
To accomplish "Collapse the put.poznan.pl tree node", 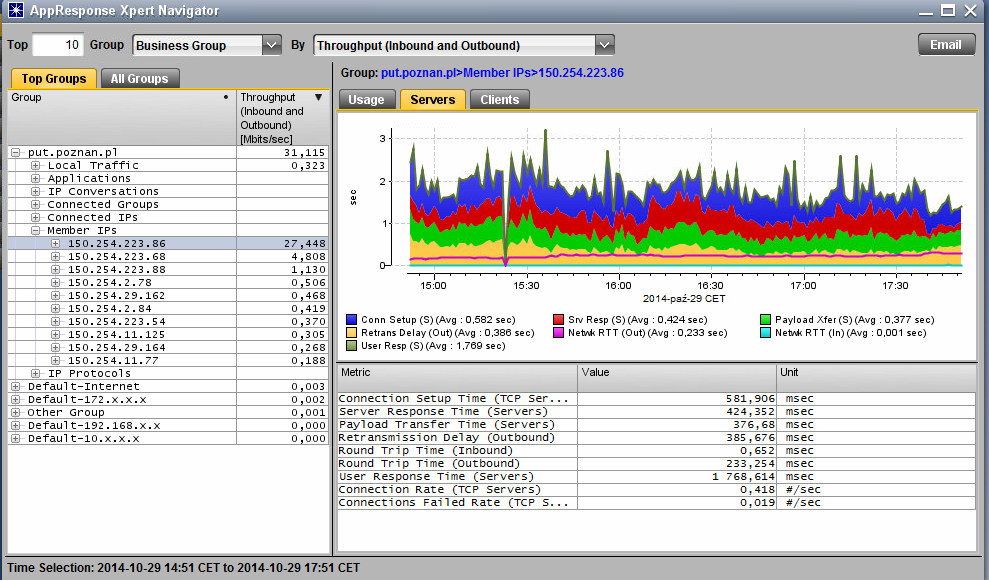I will click(x=15, y=153).
